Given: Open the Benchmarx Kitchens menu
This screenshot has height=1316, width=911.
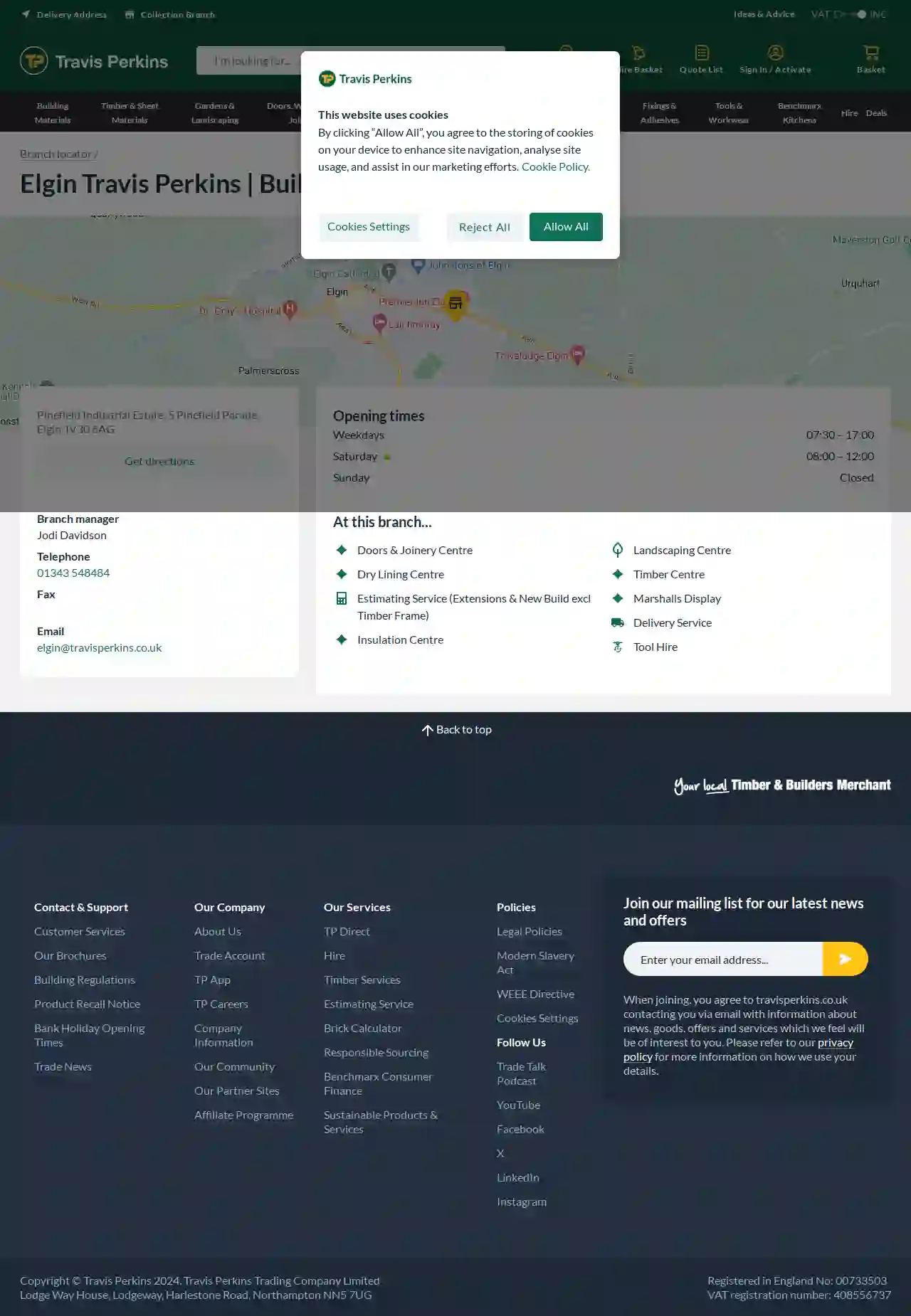Looking at the screenshot, I should [x=799, y=112].
